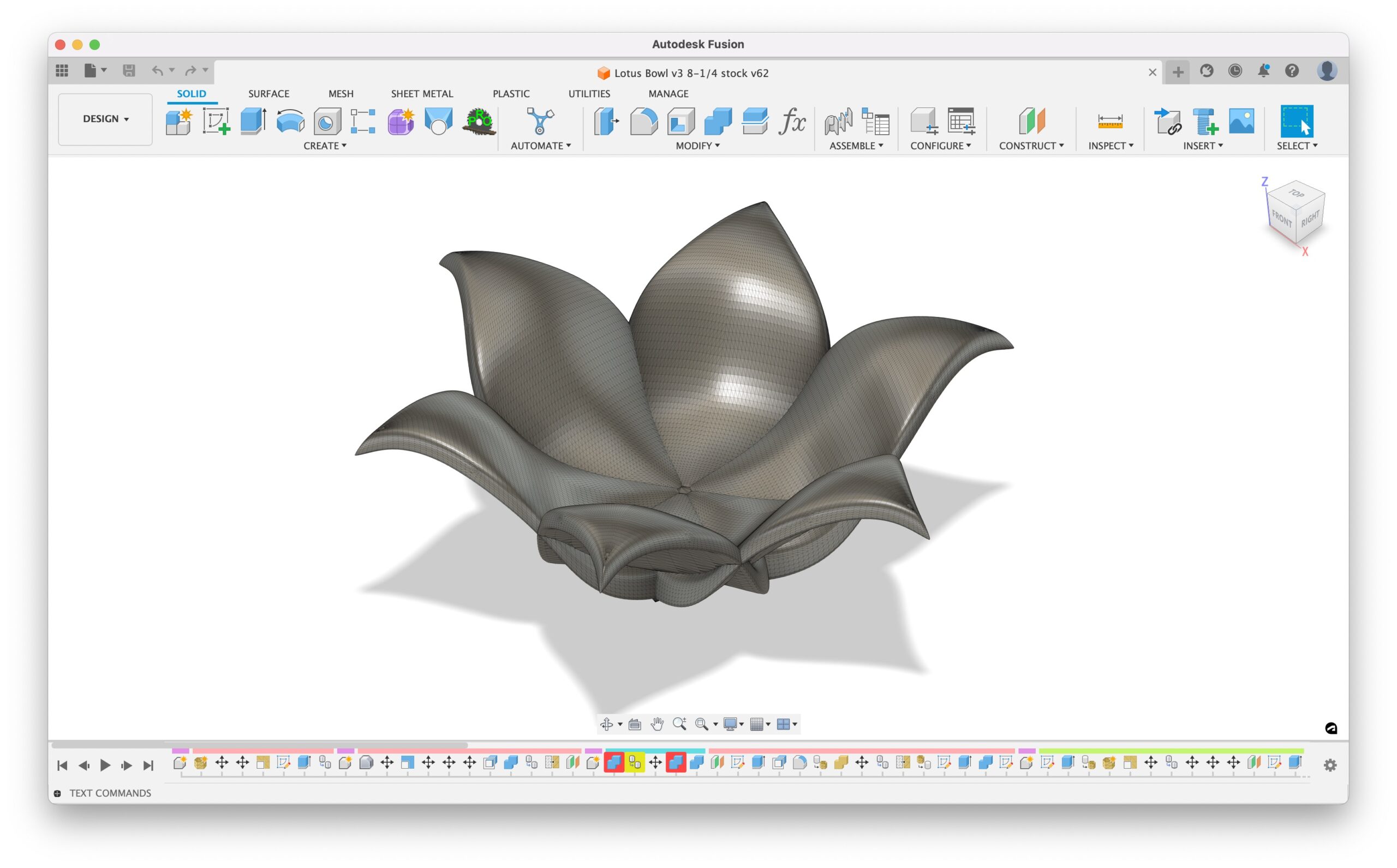Click the Insert Canvas image icon
The height and width of the screenshot is (868, 1397).
[x=1241, y=121]
